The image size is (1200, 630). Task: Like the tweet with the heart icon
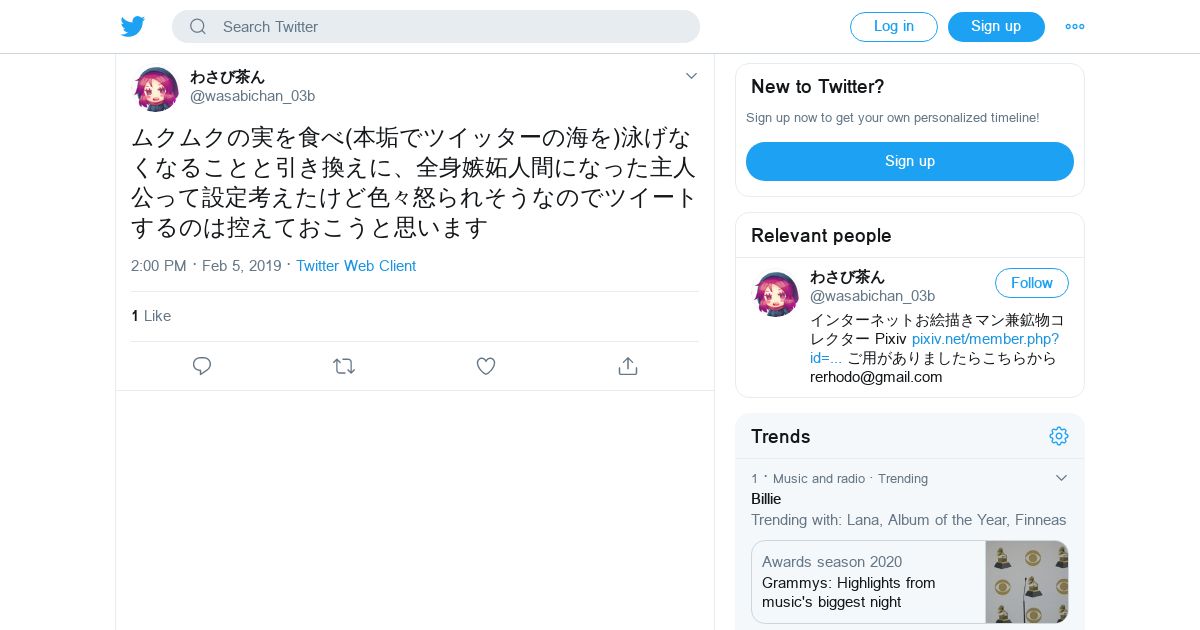(x=486, y=366)
